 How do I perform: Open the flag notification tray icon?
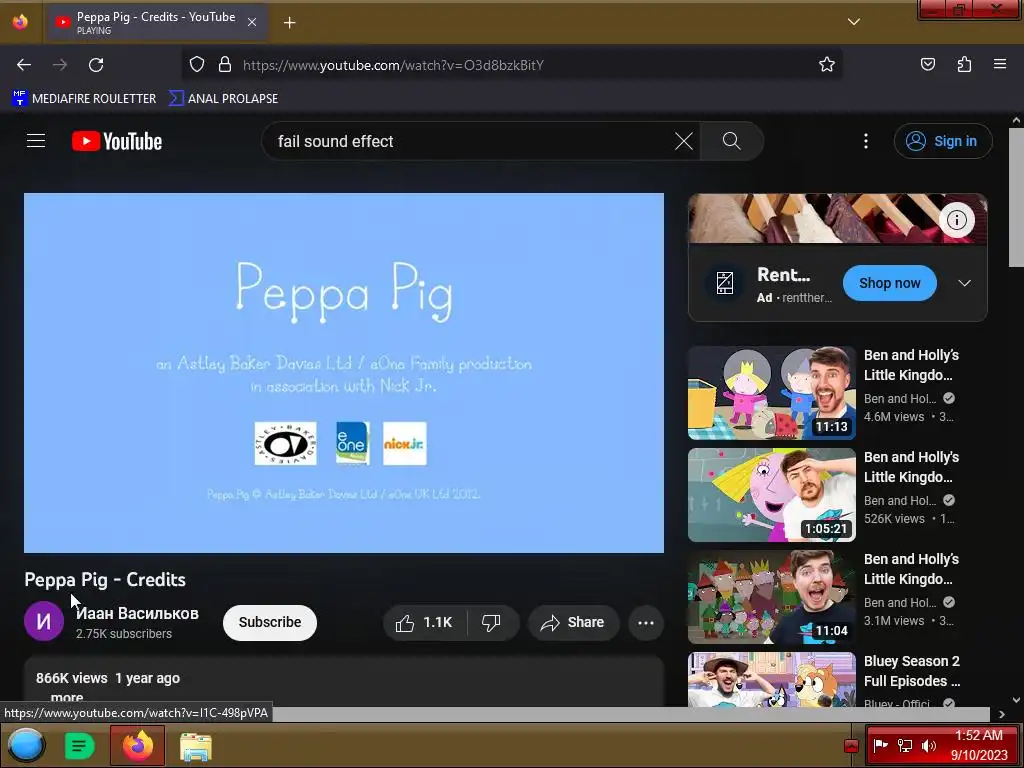pos(880,745)
